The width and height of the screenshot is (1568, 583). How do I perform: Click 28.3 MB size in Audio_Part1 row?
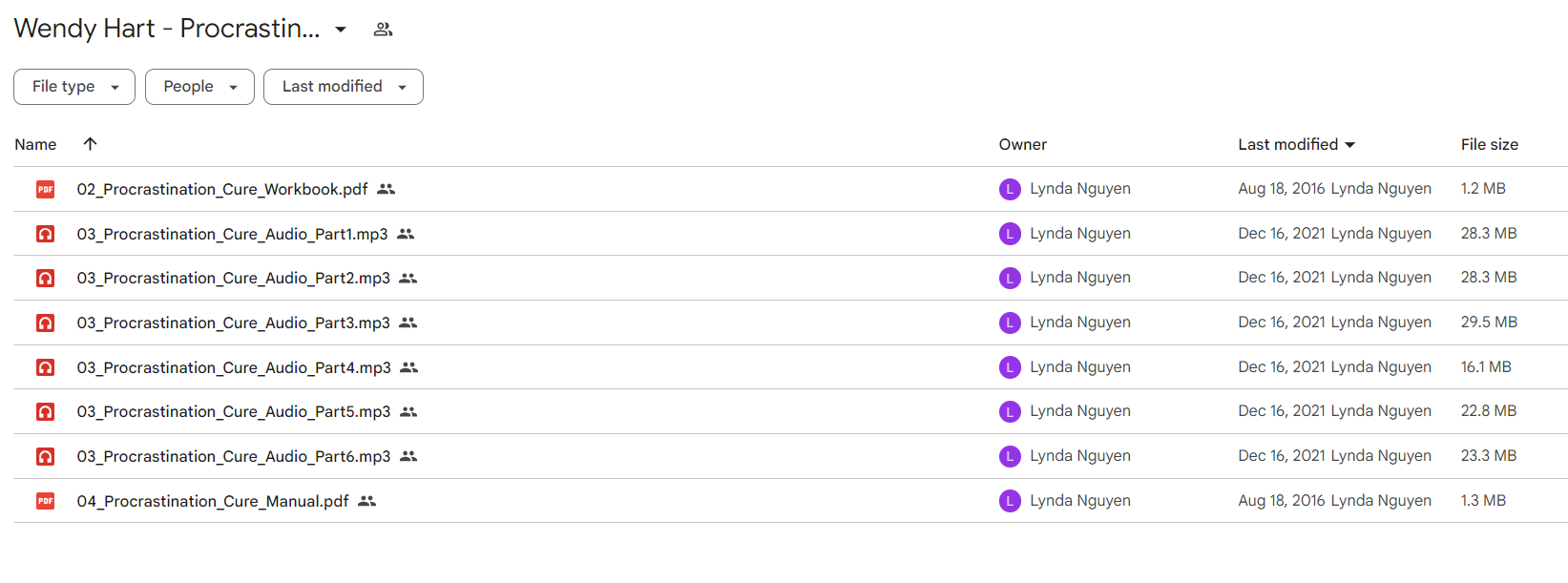[1489, 234]
